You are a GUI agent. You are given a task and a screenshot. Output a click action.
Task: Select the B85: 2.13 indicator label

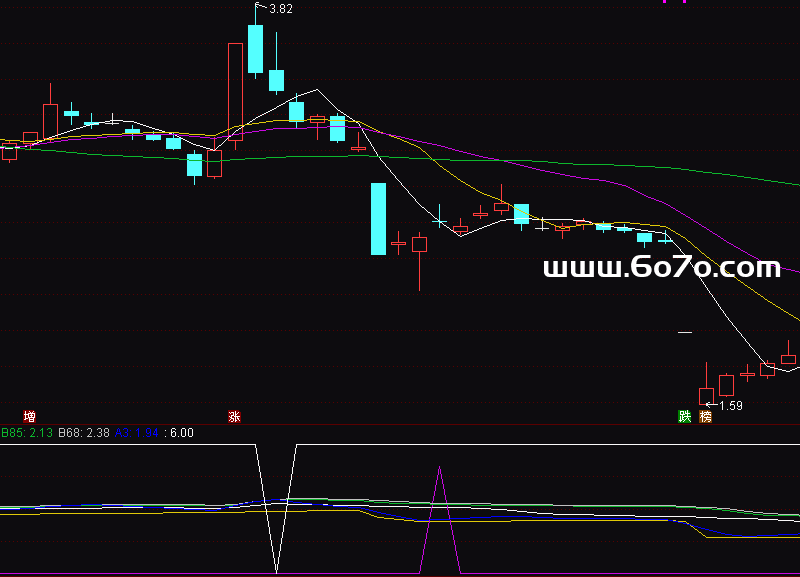[x=27, y=433]
